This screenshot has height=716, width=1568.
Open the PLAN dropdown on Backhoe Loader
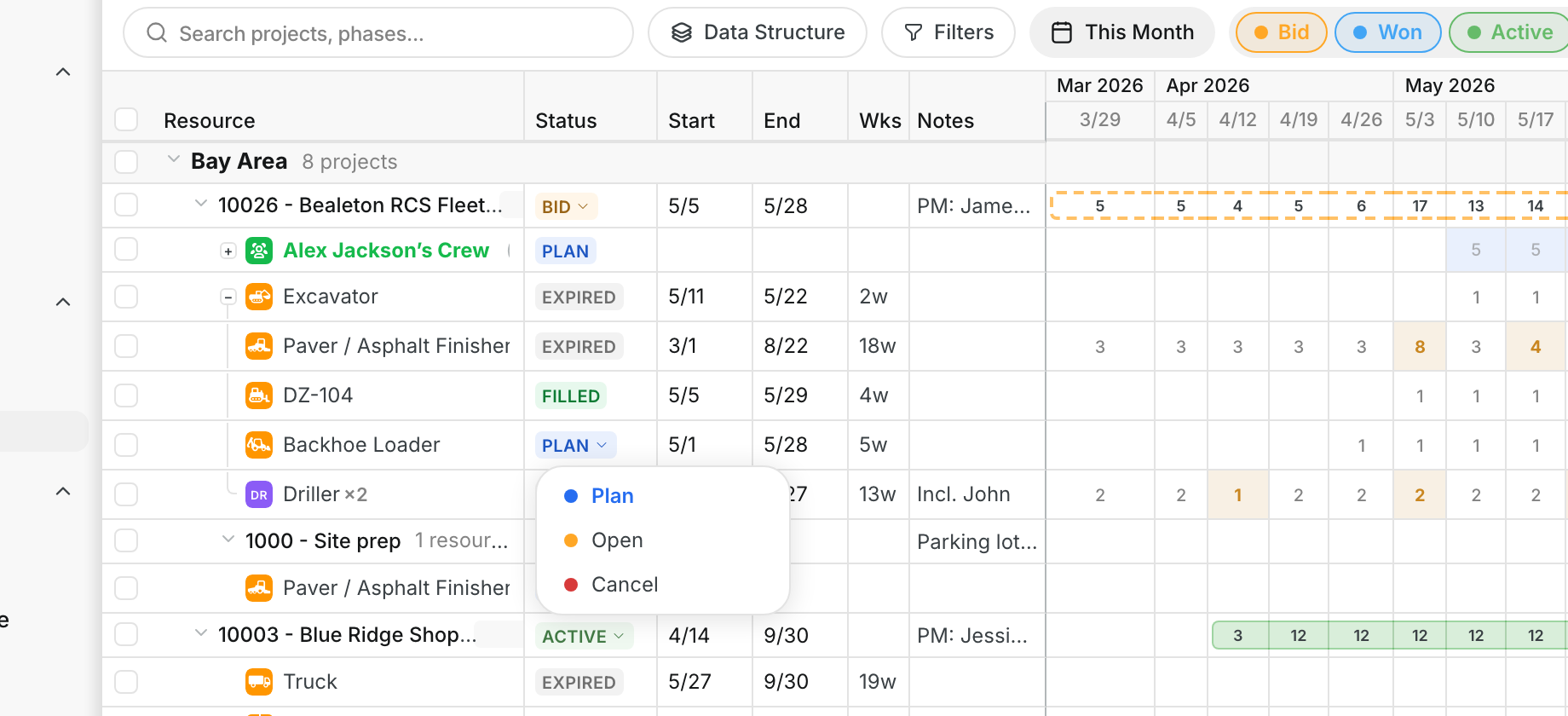(x=575, y=445)
